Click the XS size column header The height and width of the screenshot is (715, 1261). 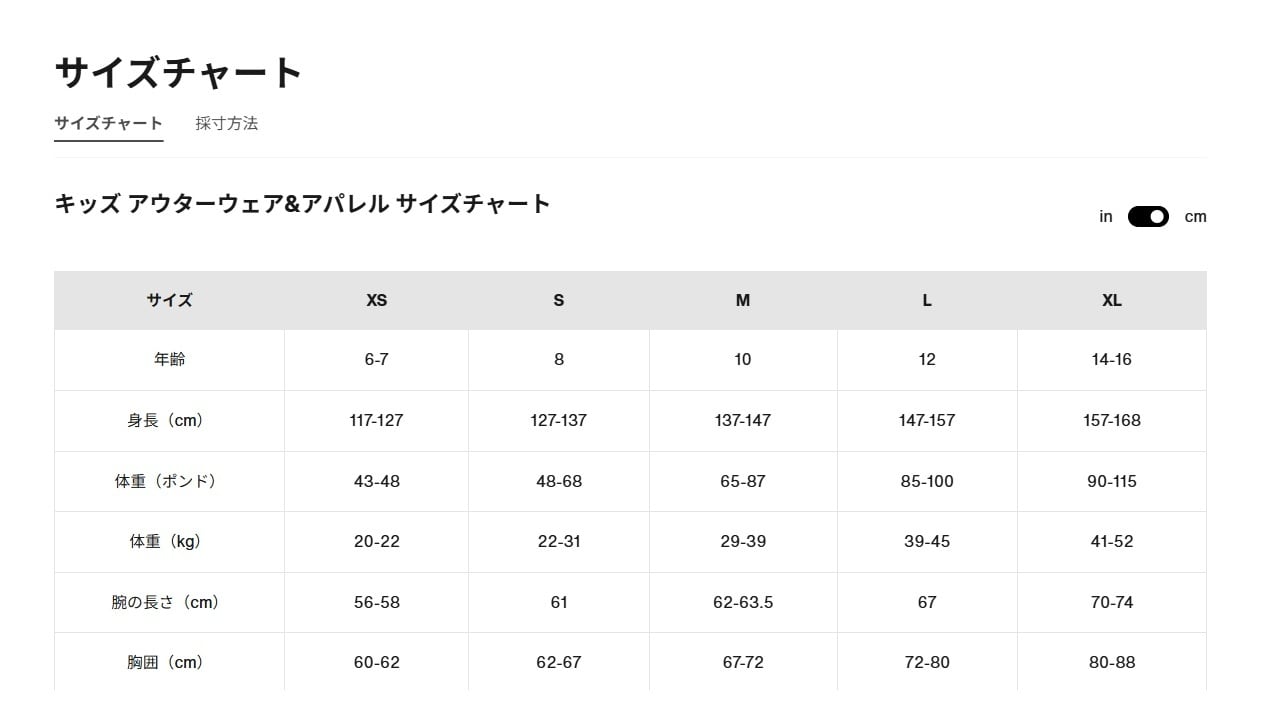(x=376, y=300)
